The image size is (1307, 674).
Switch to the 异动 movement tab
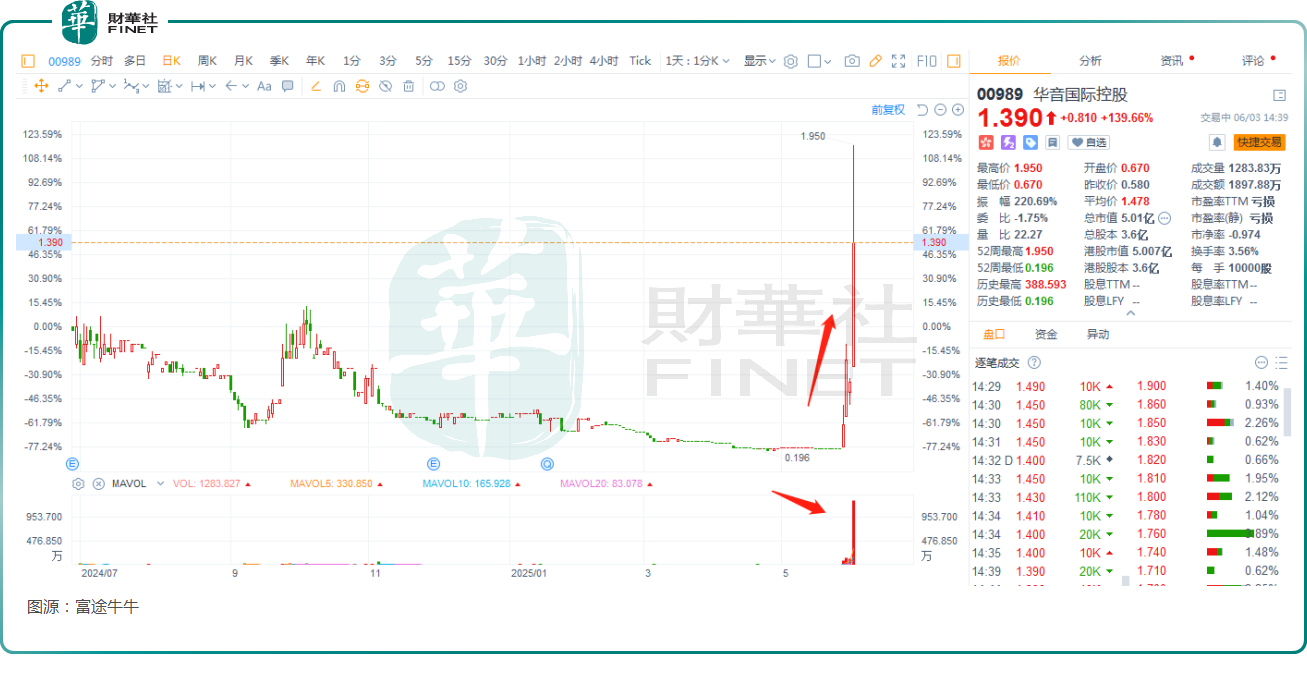click(x=1098, y=334)
